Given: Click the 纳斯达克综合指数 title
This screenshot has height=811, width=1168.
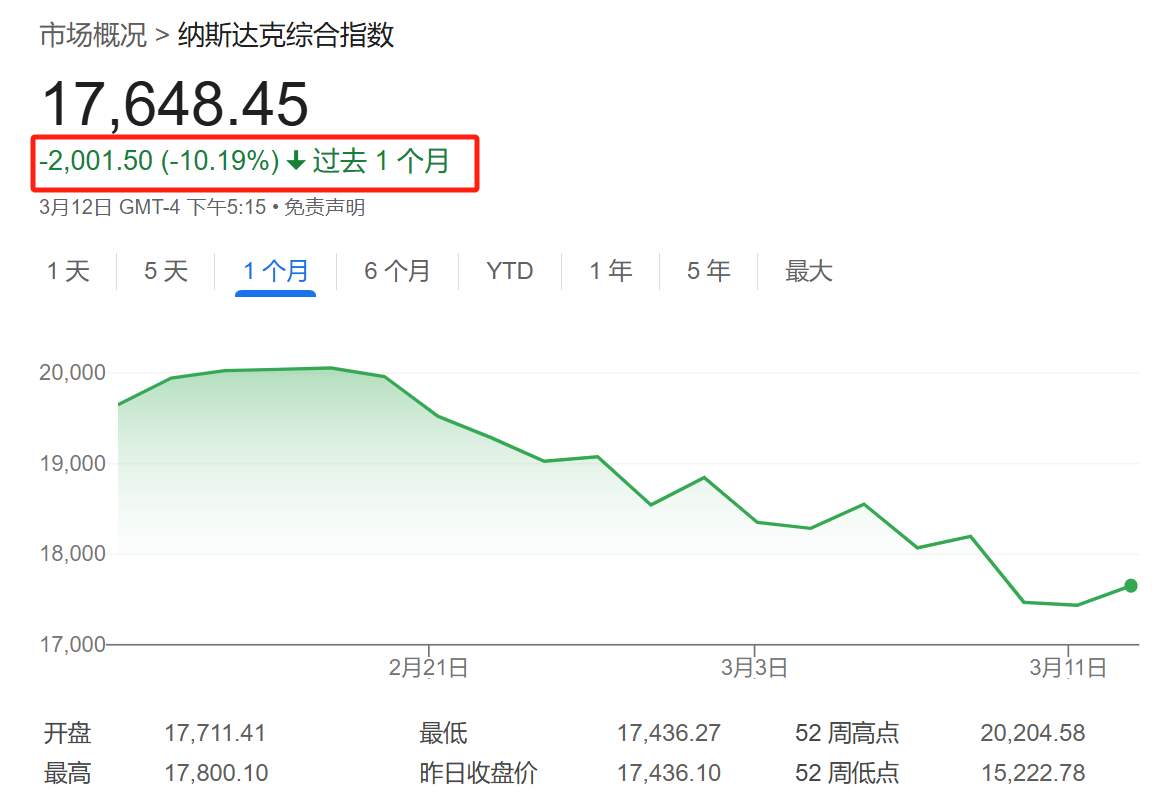Looking at the screenshot, I should pyautogui.click(x=286, y=36).
